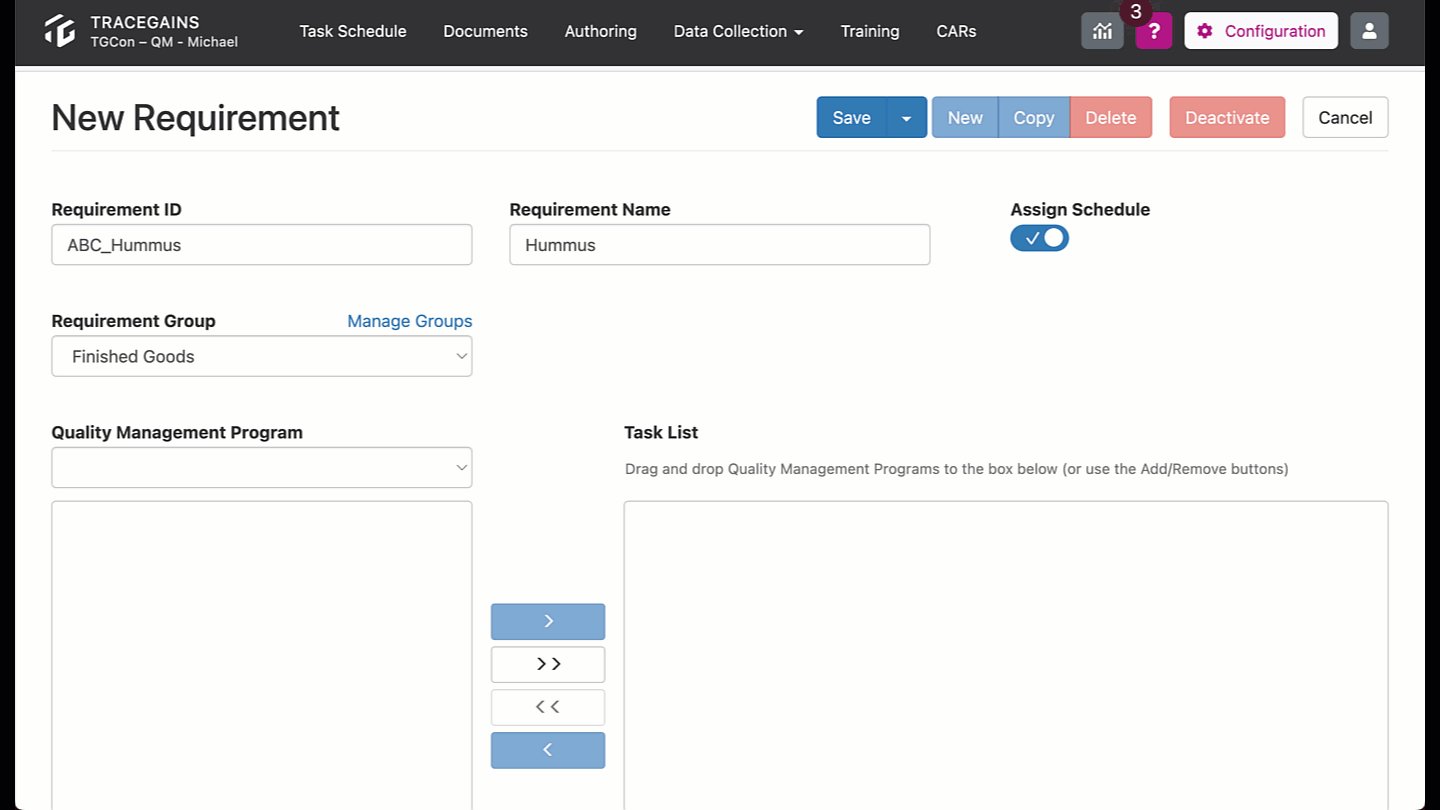Click the Configuration button

click(x=1261, y=31)
